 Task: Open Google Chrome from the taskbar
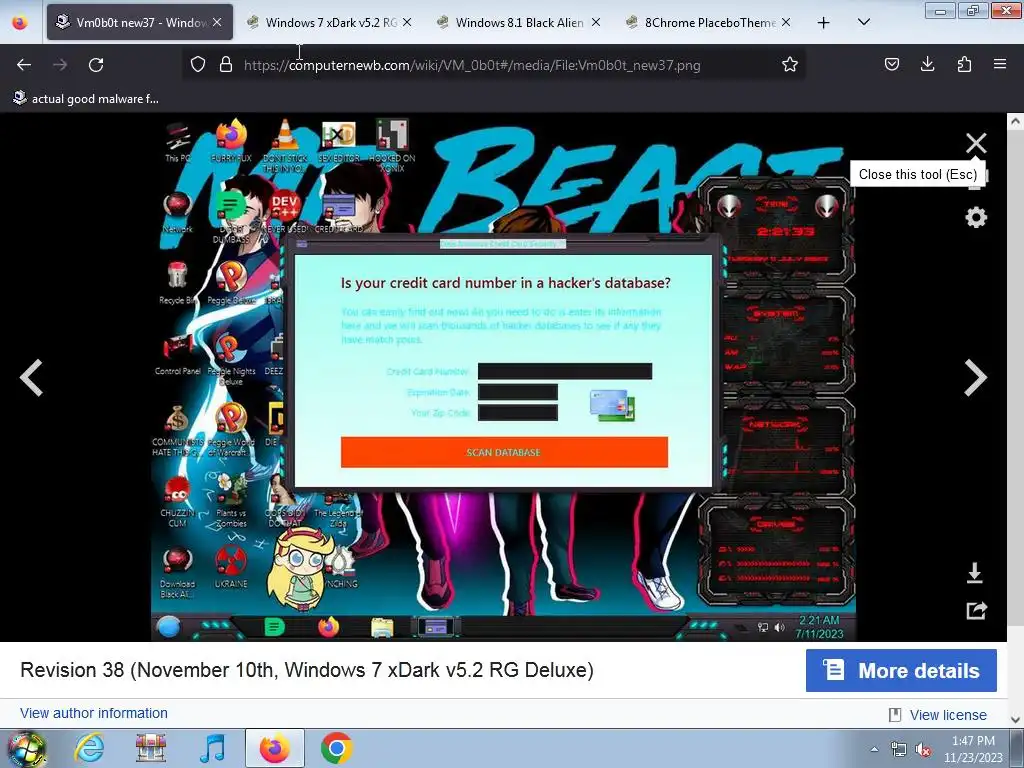(x=336, y=748)
